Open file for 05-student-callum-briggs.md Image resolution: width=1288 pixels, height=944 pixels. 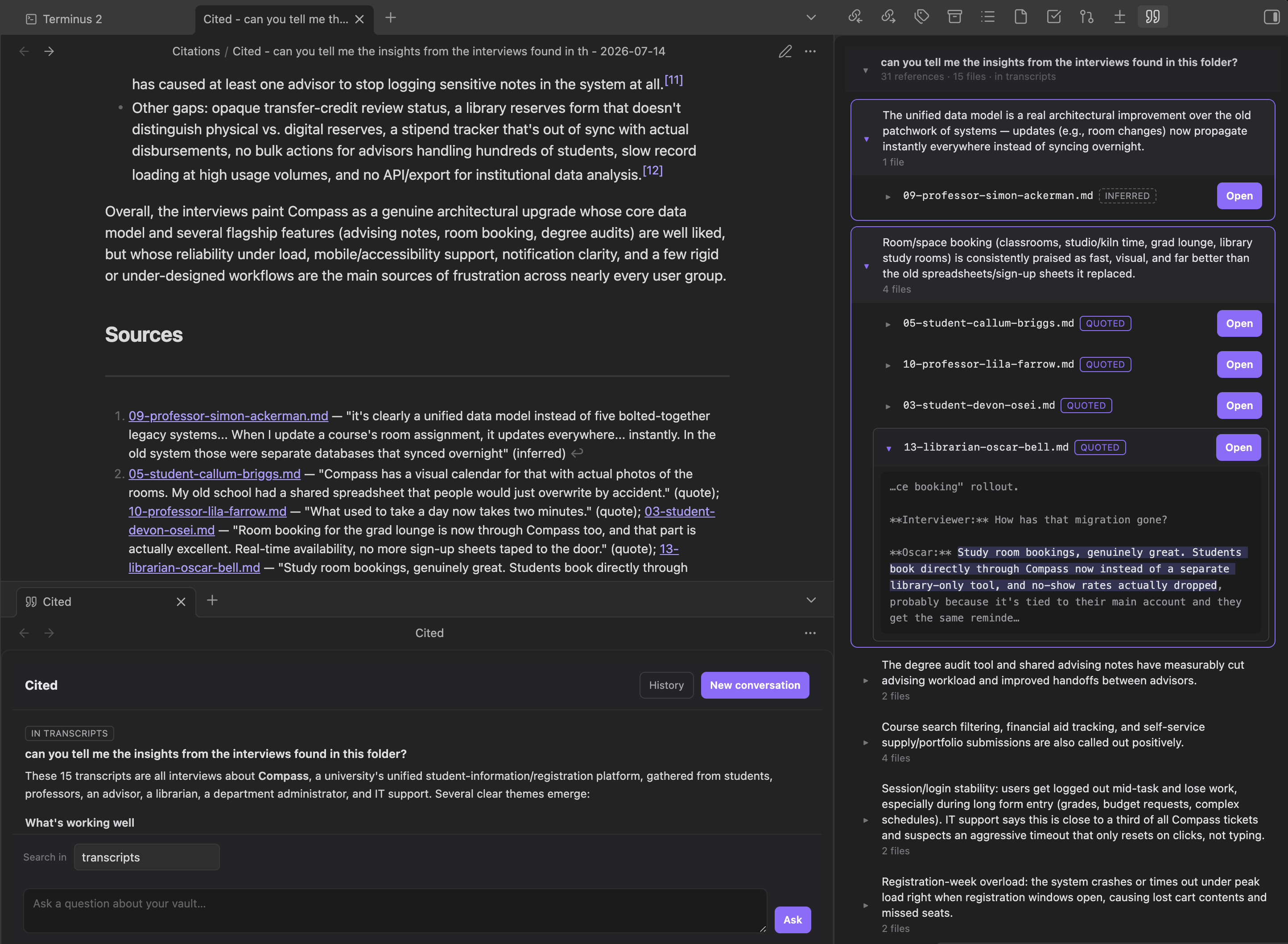tap(1239, 323)
